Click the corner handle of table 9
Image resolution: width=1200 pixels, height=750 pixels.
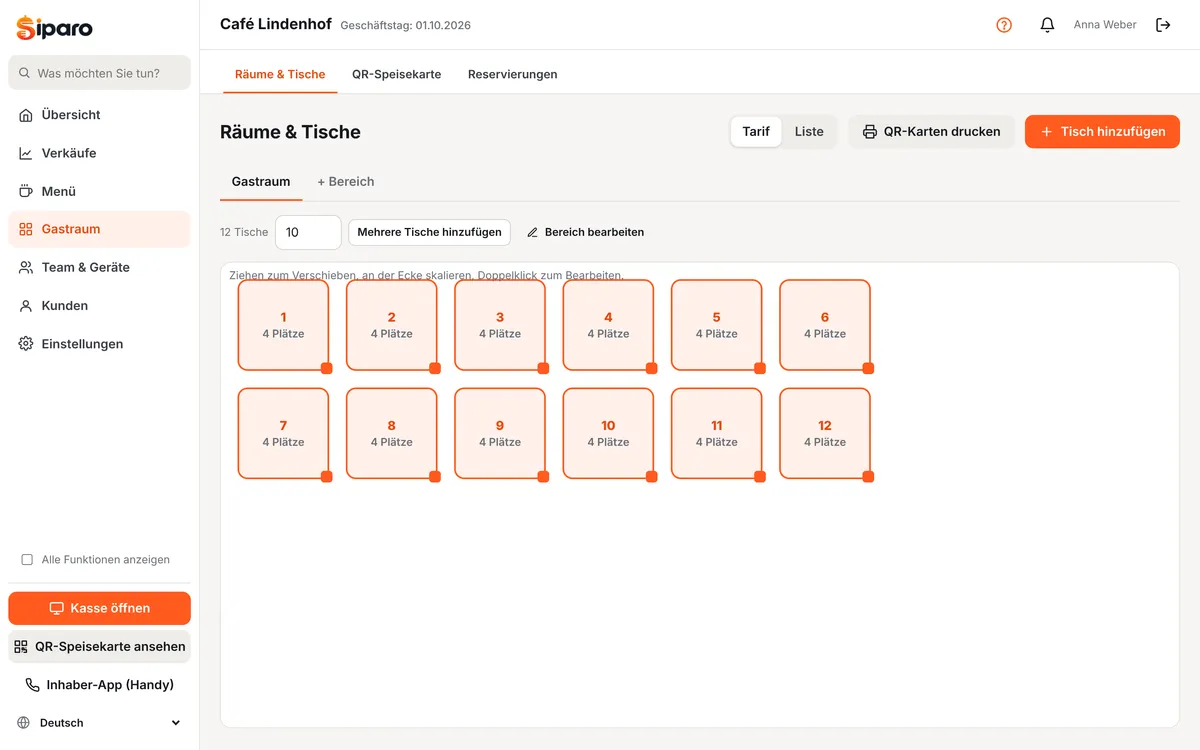543,476
